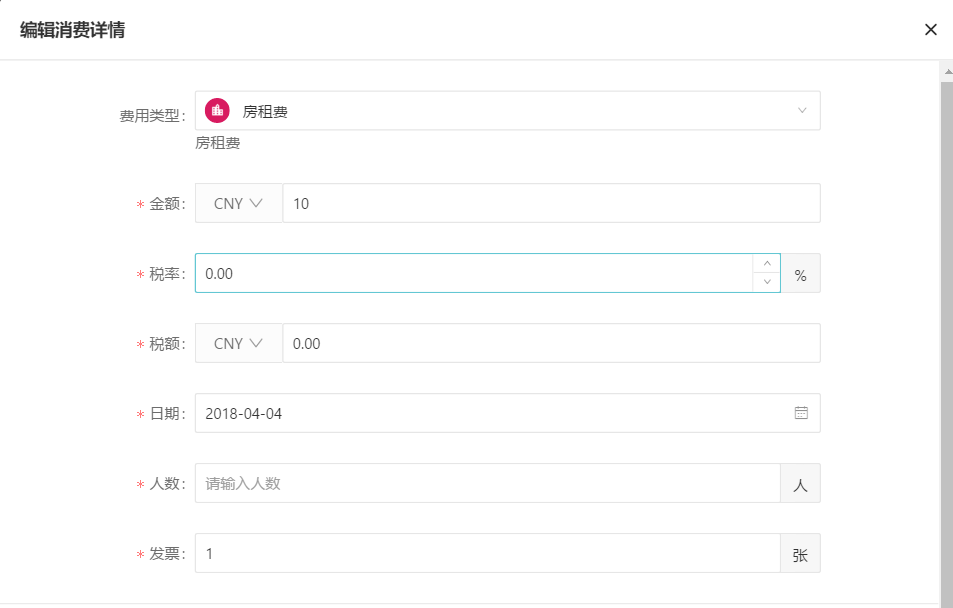The height and width of the screenshot is (608, 953).
Task: Click the 日期 field with 2018-04-04
Action: coord(507,413)
